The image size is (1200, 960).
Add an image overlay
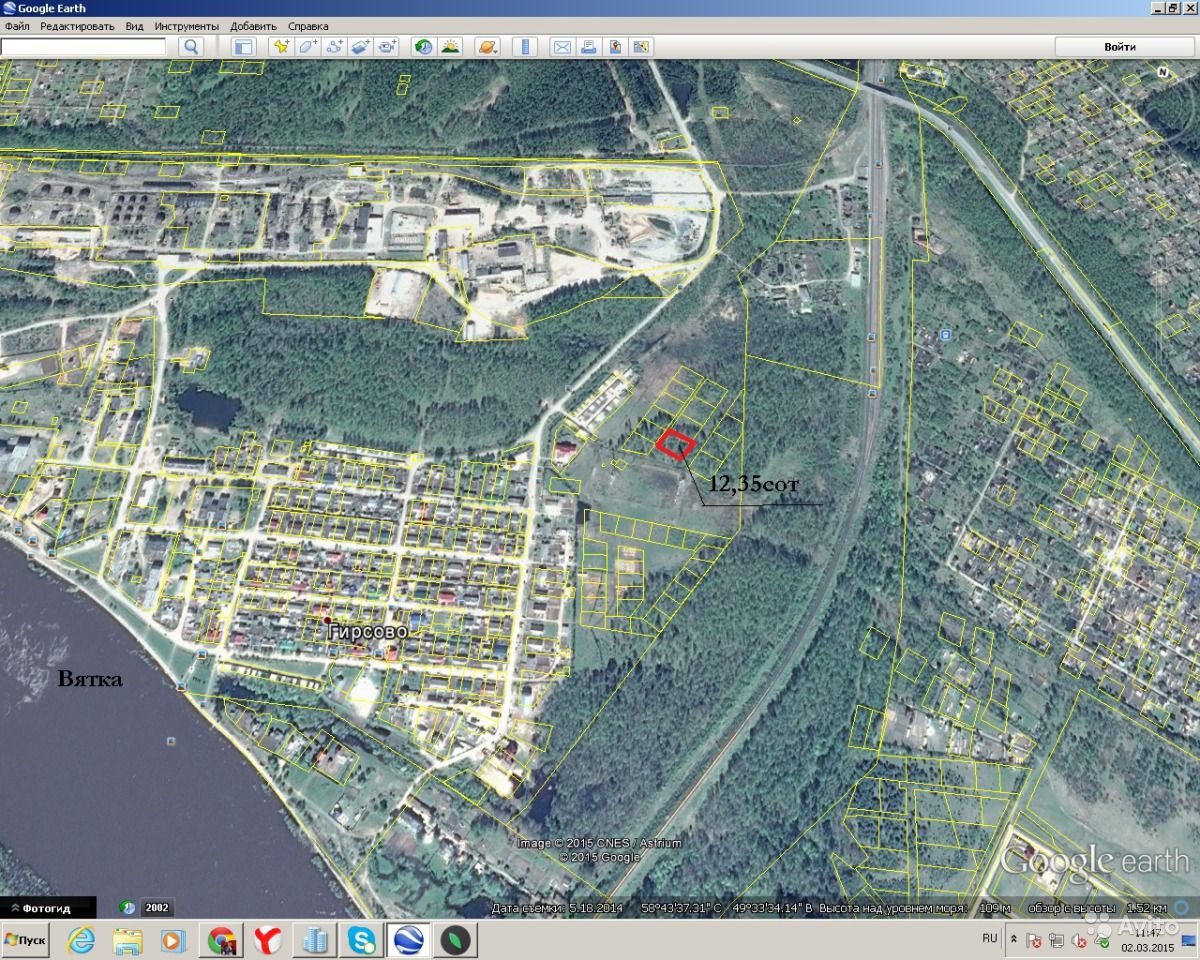pos(360,46)
